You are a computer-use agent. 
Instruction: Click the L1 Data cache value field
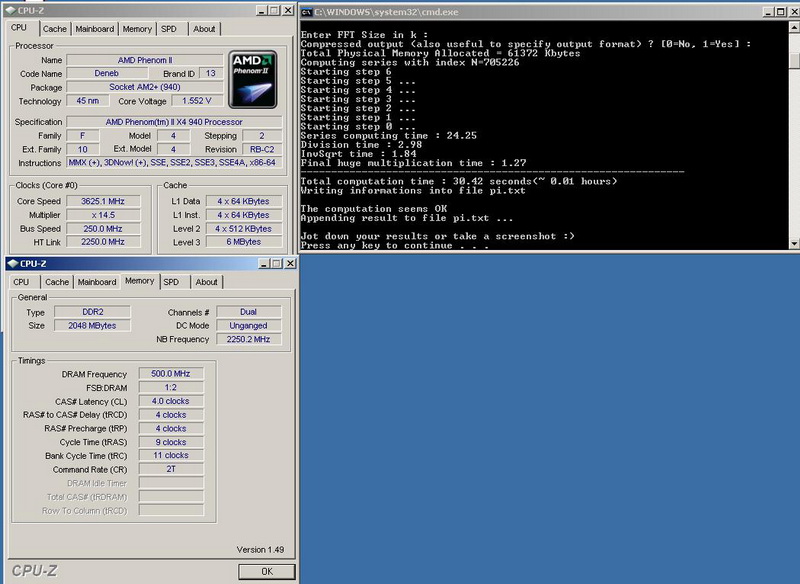pyautogui.click(x=244, y=201)
